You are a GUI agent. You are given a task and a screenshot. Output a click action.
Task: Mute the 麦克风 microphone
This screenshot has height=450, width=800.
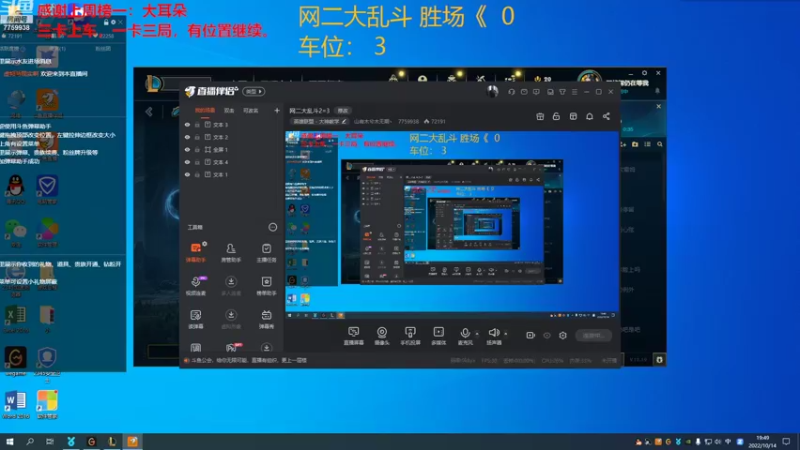coord(465,335)
